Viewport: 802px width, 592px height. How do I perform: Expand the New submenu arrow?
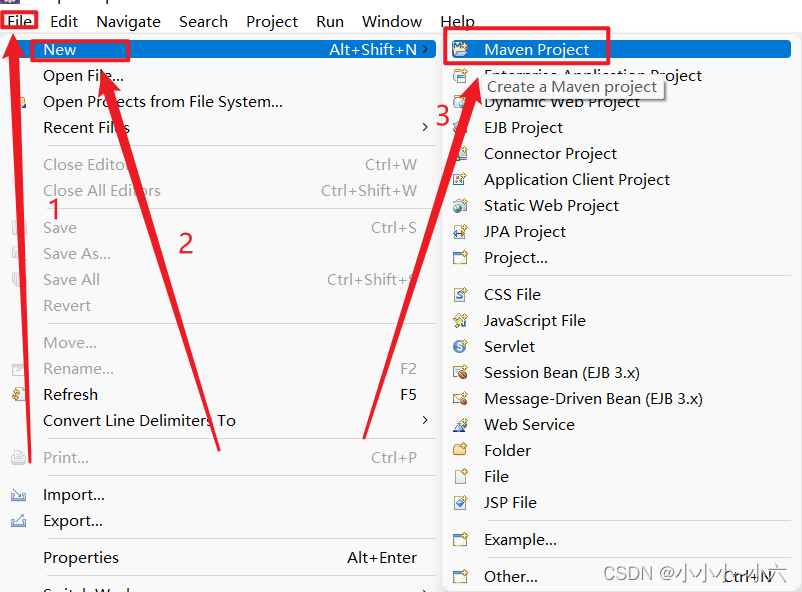[x=425, y=50]
